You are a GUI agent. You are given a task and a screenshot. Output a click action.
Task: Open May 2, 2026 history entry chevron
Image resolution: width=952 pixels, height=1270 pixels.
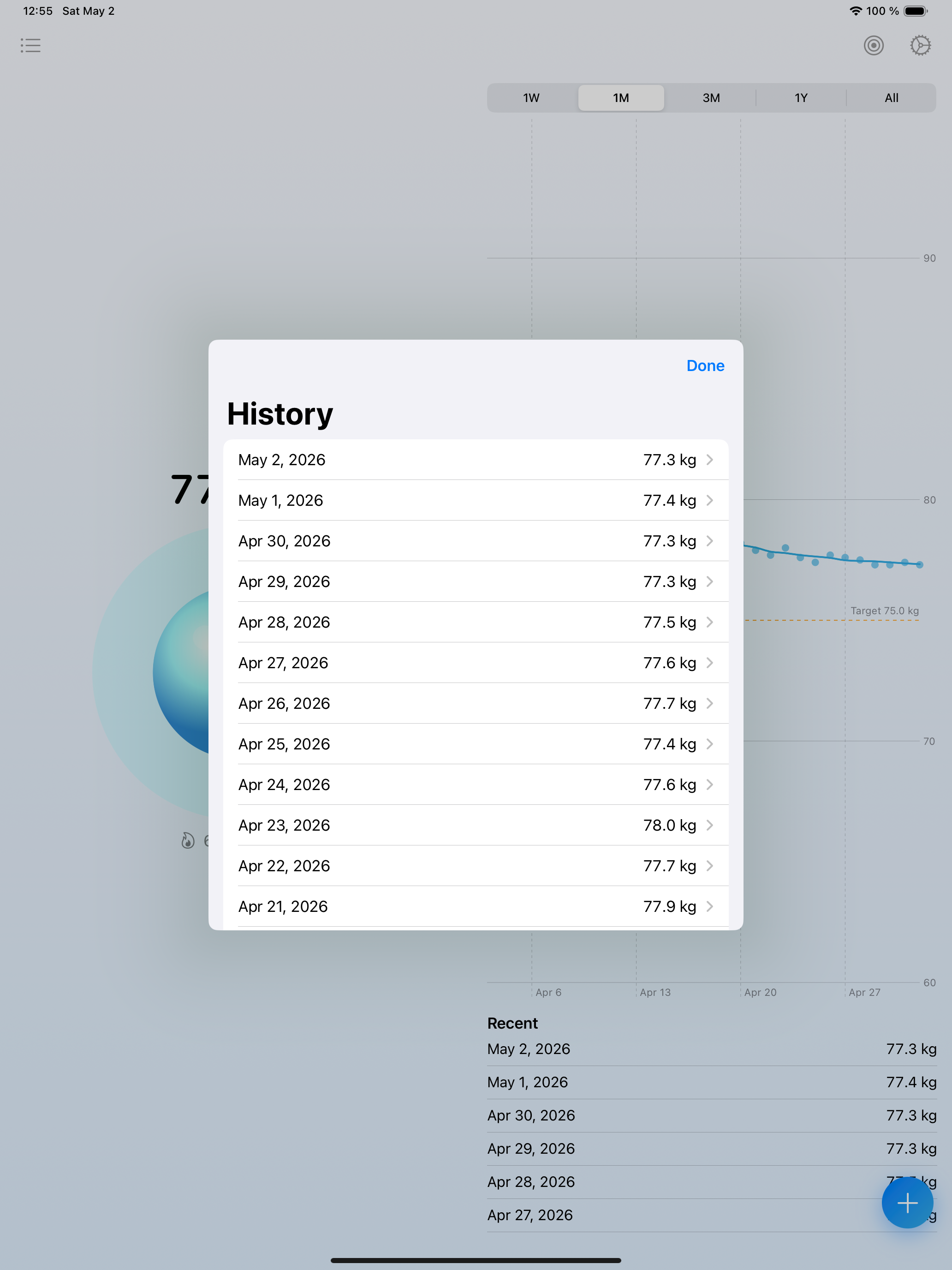pyautogui.click(x=710, y=460)
